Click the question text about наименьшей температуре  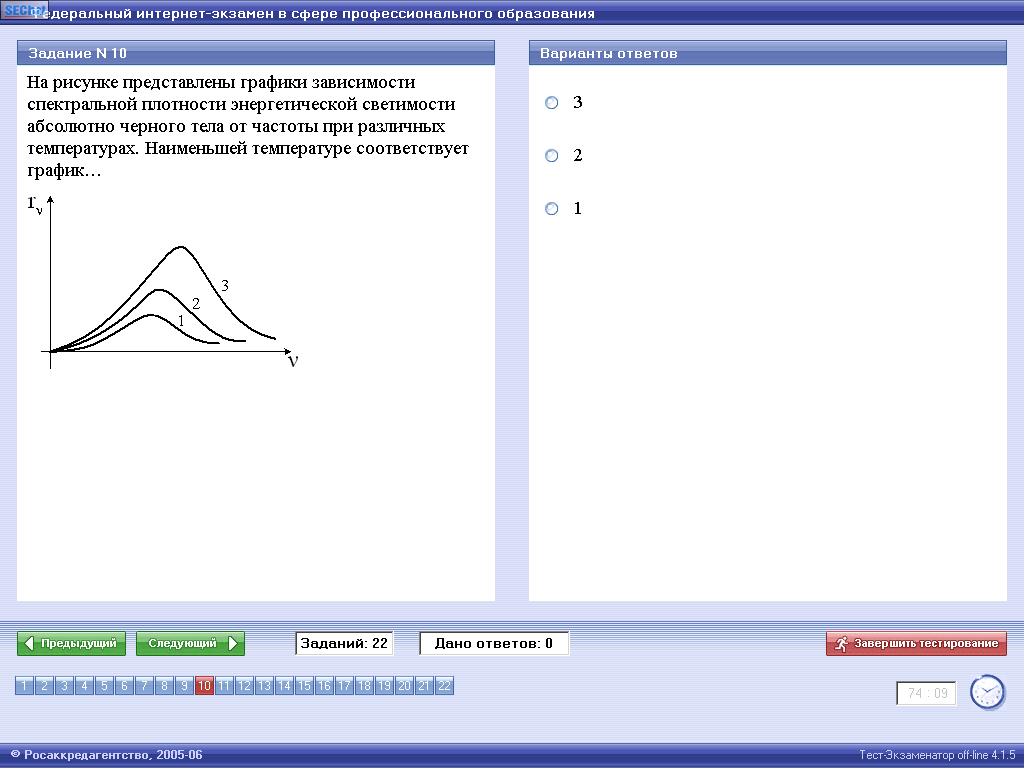tap(248, 126)
